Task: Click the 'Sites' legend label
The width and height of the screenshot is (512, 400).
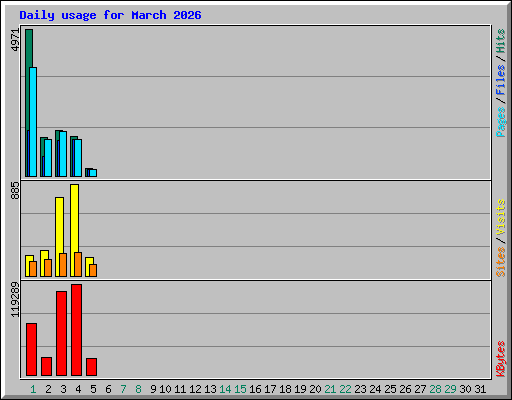Action: click(x=501, y=262)
